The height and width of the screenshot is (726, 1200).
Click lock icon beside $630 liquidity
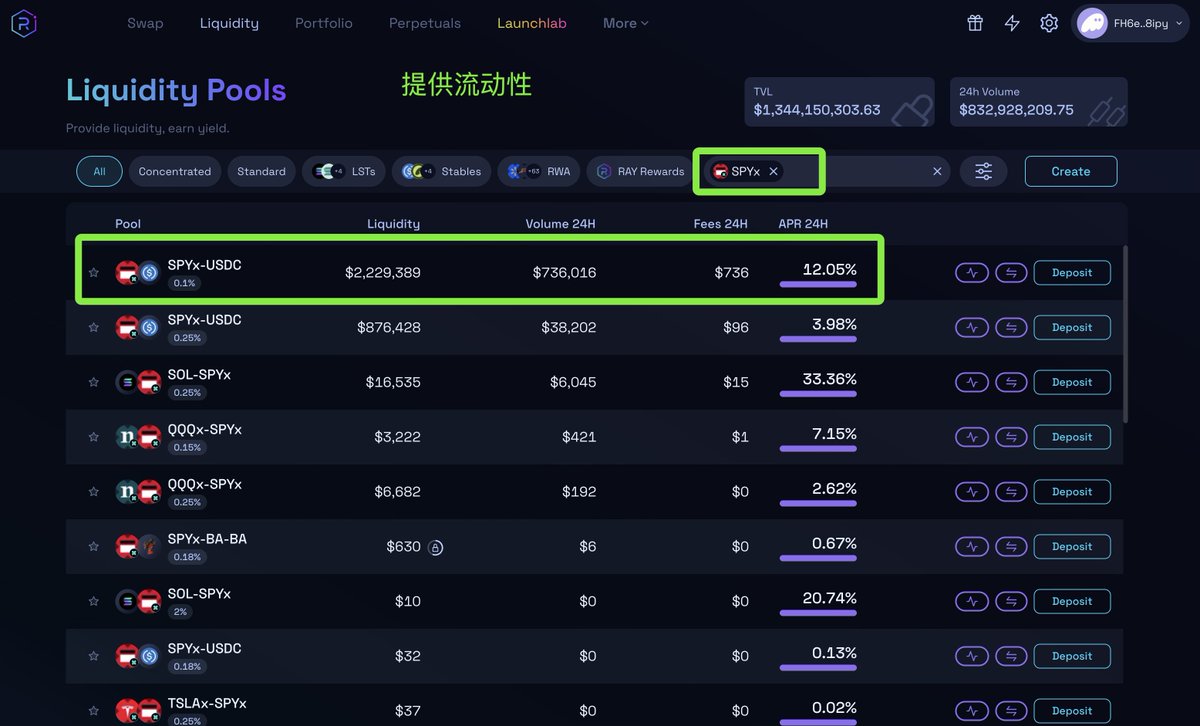(435, 547)
